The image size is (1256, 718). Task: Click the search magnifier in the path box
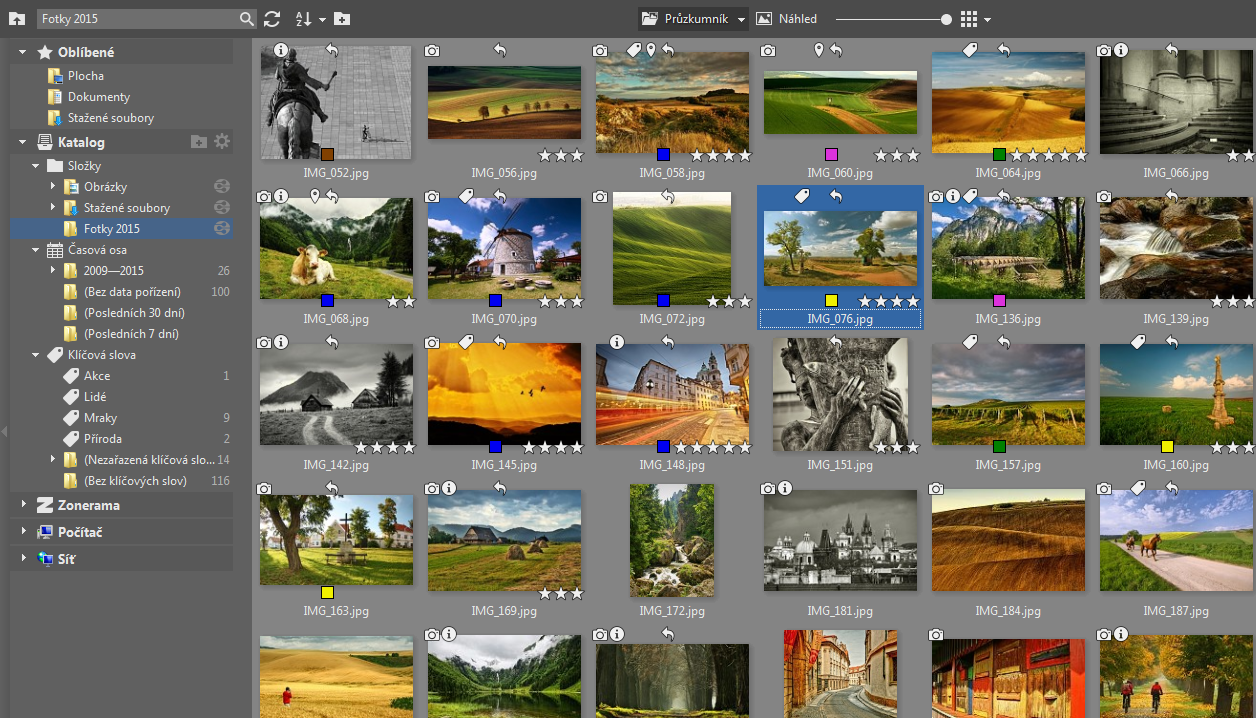pos(247,19)
